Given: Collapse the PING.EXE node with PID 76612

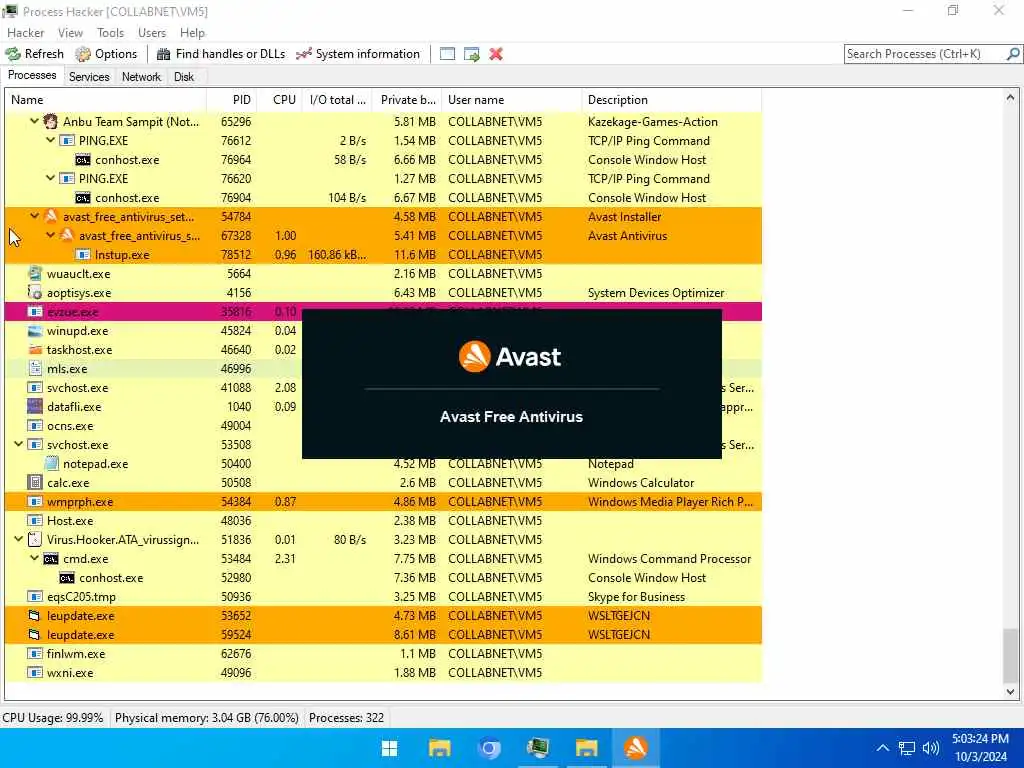Looking at the screenshot, I should (x=50, y=140).
